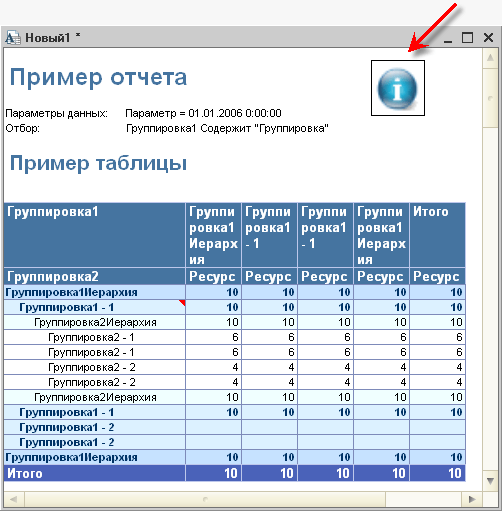Click the "Новый1 *" window title
The height and width of the screenshot is (511, 502).
coord(53,37)
